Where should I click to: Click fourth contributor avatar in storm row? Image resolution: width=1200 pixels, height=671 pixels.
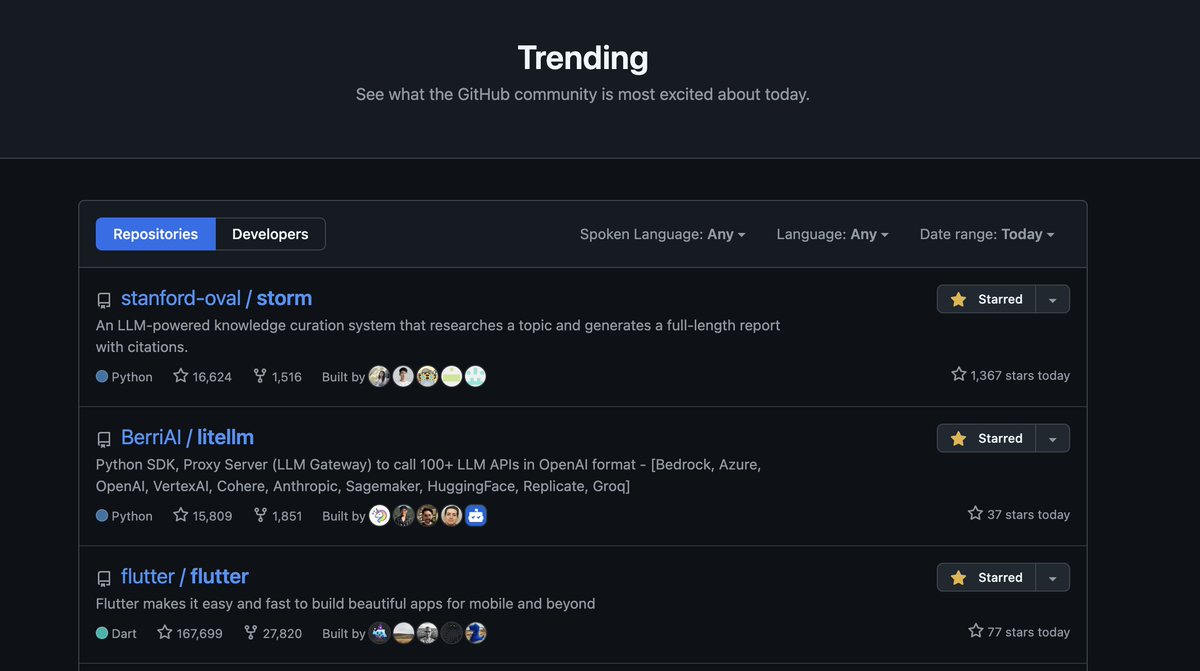pyautogui.click(x=452, y=376)
